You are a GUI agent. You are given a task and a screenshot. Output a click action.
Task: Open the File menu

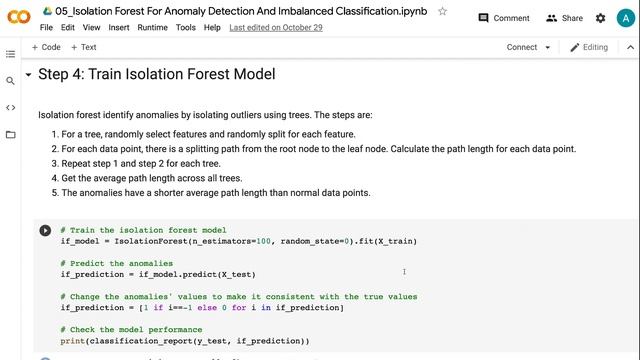tap(46, 27)
